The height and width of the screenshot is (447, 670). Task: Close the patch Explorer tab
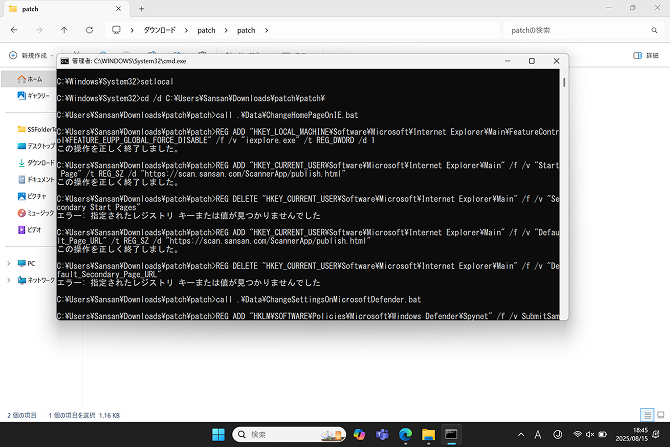[x=118, y=9]
